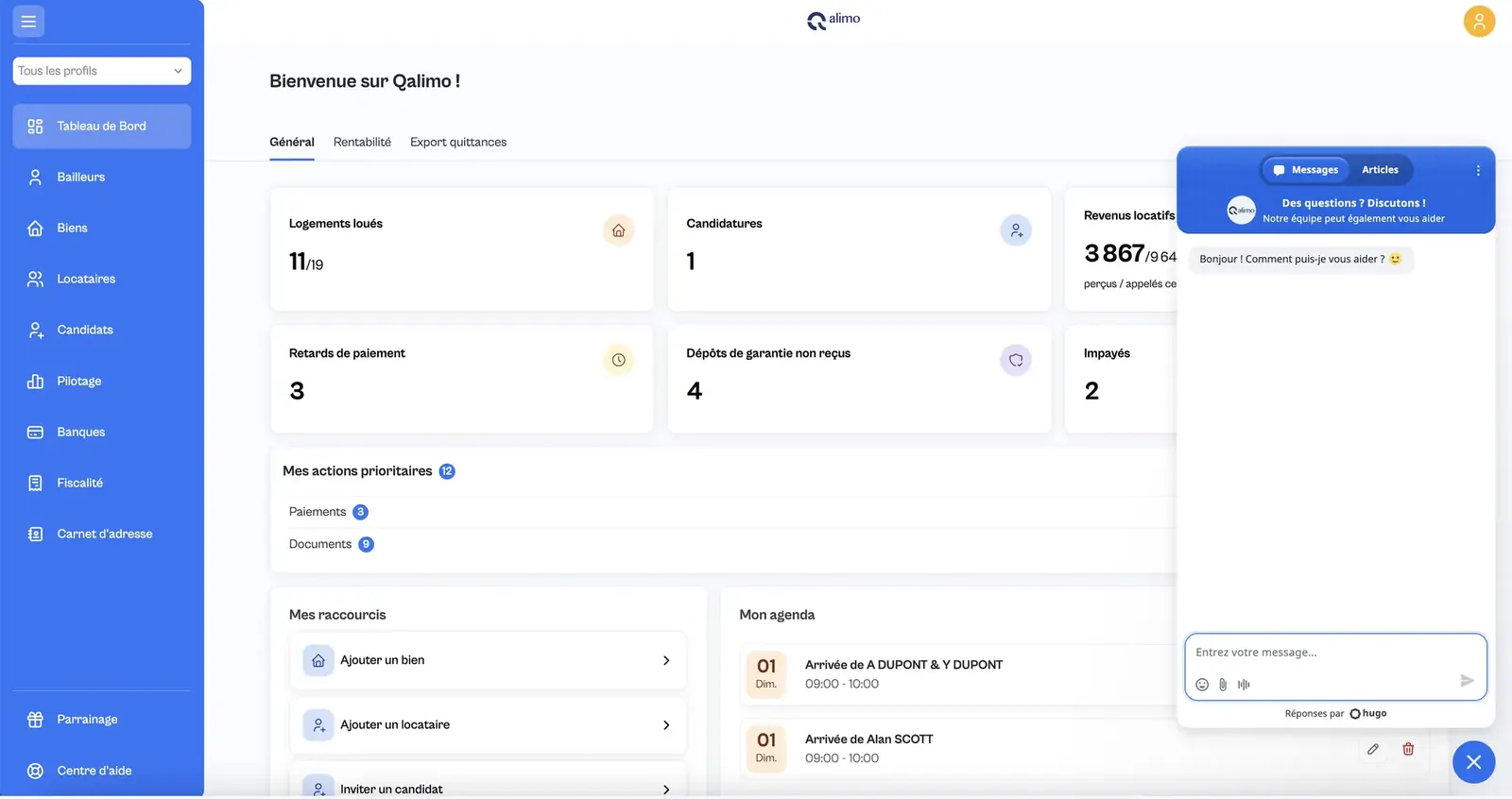Click the clock icon in Retards de paiement
This screenshot has width=1512, height=799.
[x=618, y=360]
